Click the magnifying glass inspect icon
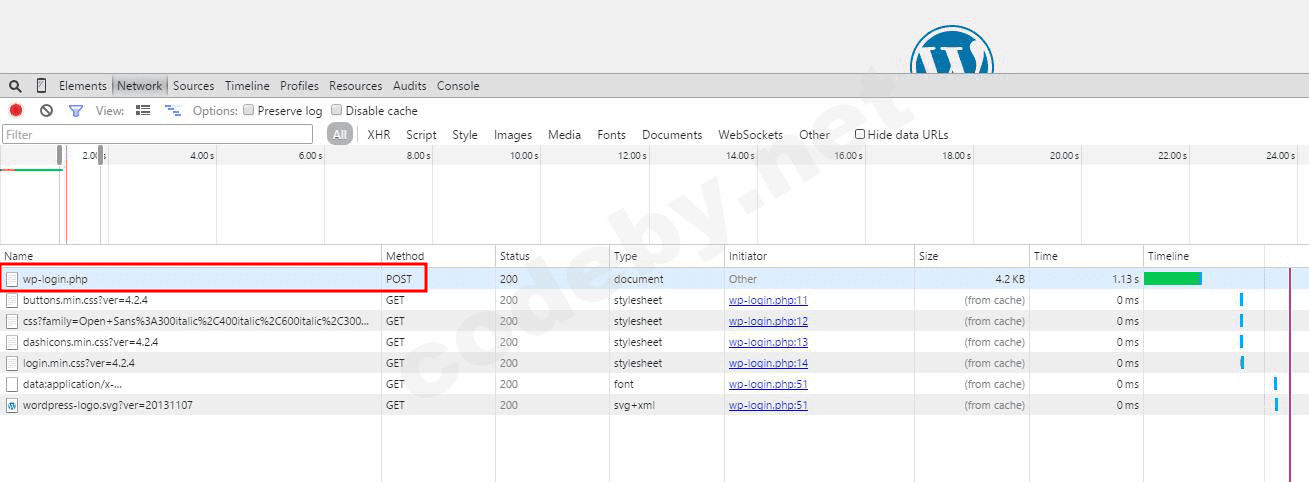This screenshot has height=482, width=1309. pyautogui.click(x=15, y=86)
